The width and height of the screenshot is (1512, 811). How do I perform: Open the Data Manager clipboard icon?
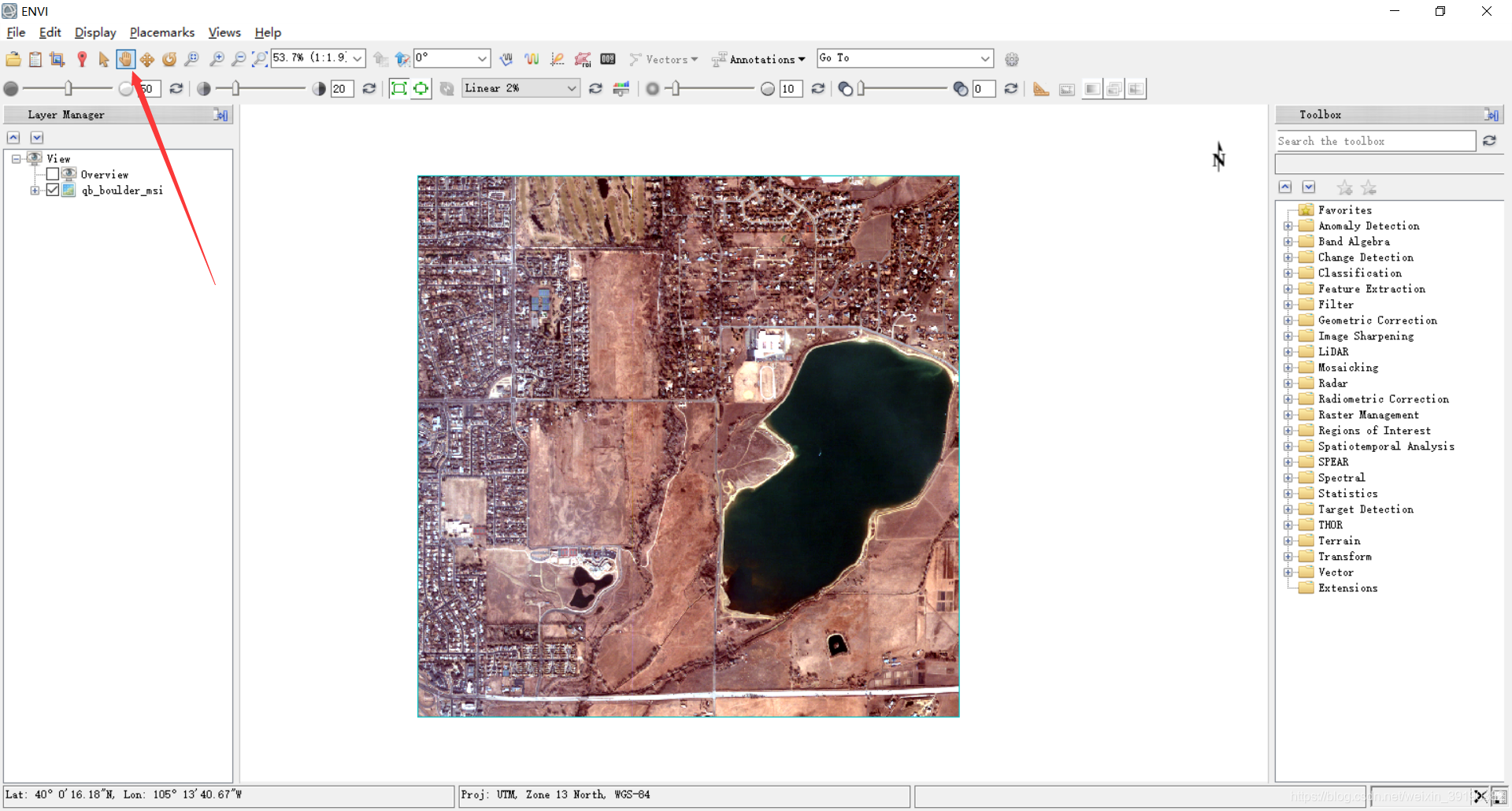click(x=35, y=59)
